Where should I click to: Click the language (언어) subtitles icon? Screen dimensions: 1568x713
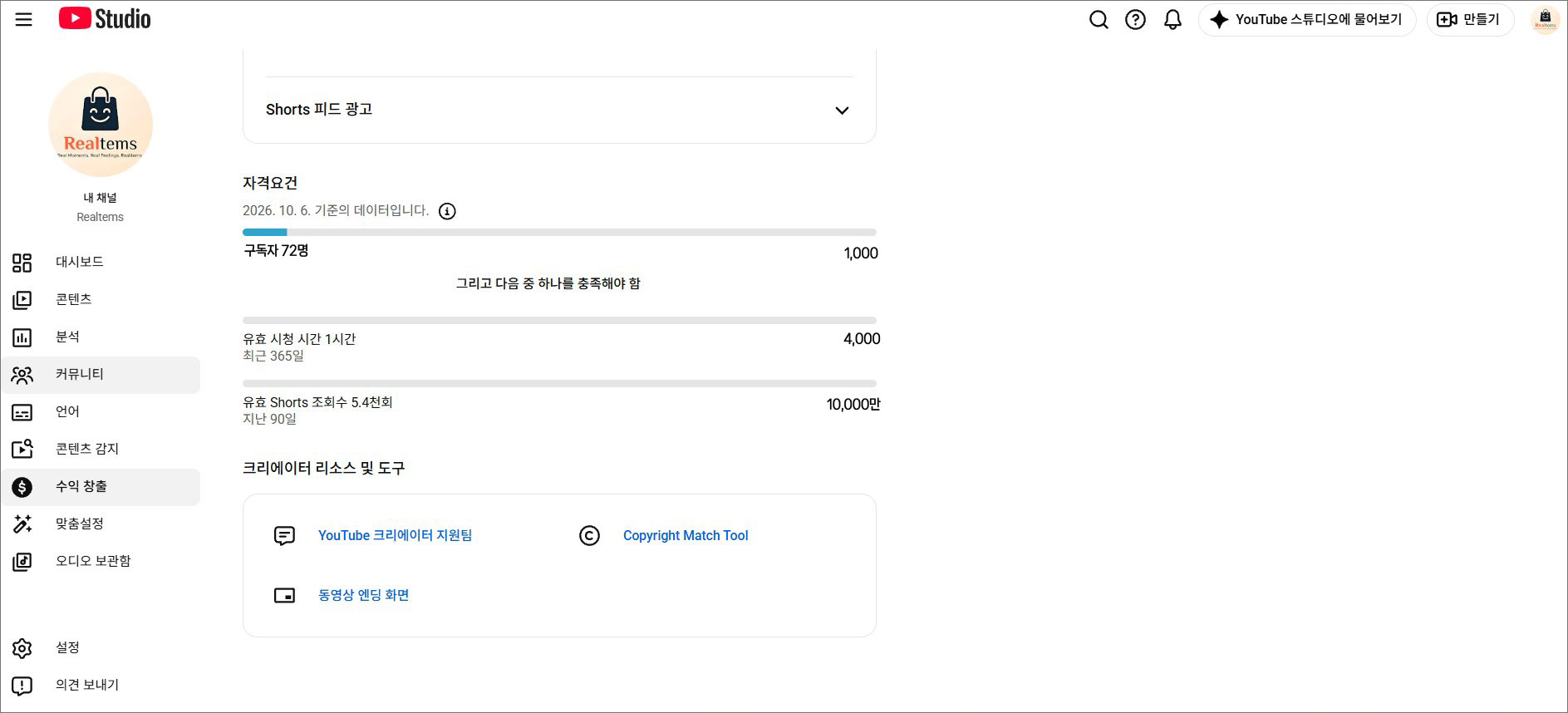(22, 412)
